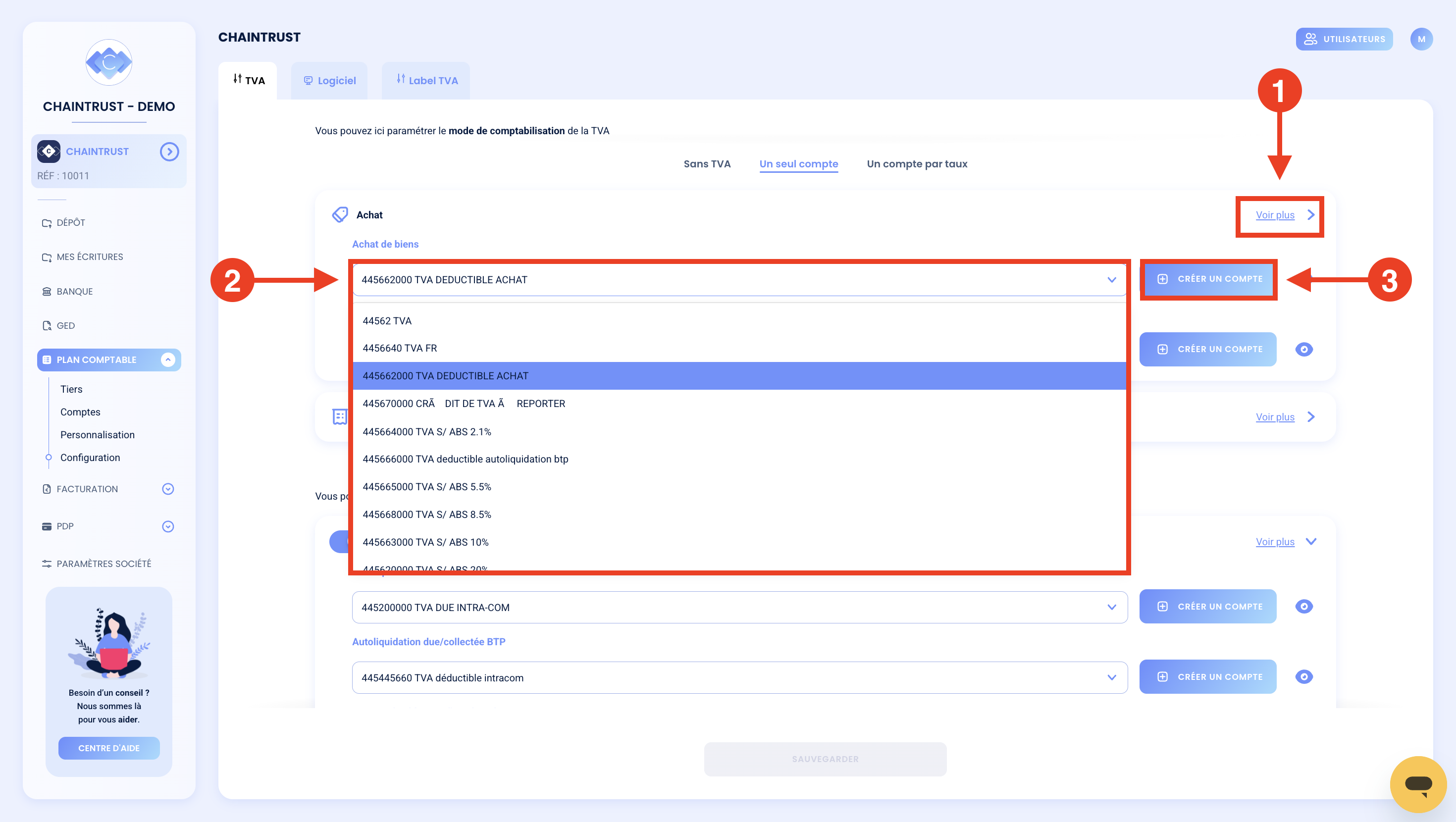
Task: Expand the FACTURATION submenu chevron
Action: pyautogui.click(x=168, y=489)
